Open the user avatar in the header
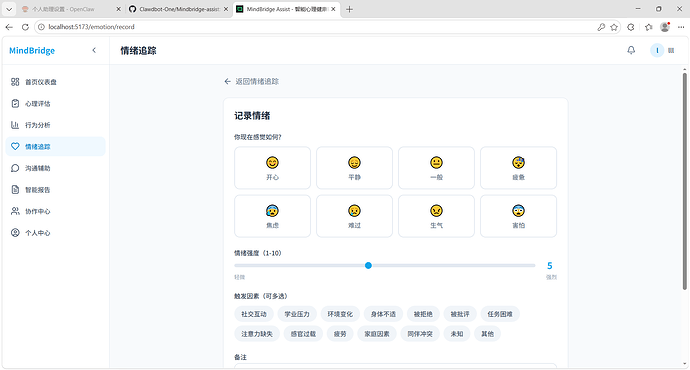The height and width of the screenshot is (370, 690). click(657, 50)
